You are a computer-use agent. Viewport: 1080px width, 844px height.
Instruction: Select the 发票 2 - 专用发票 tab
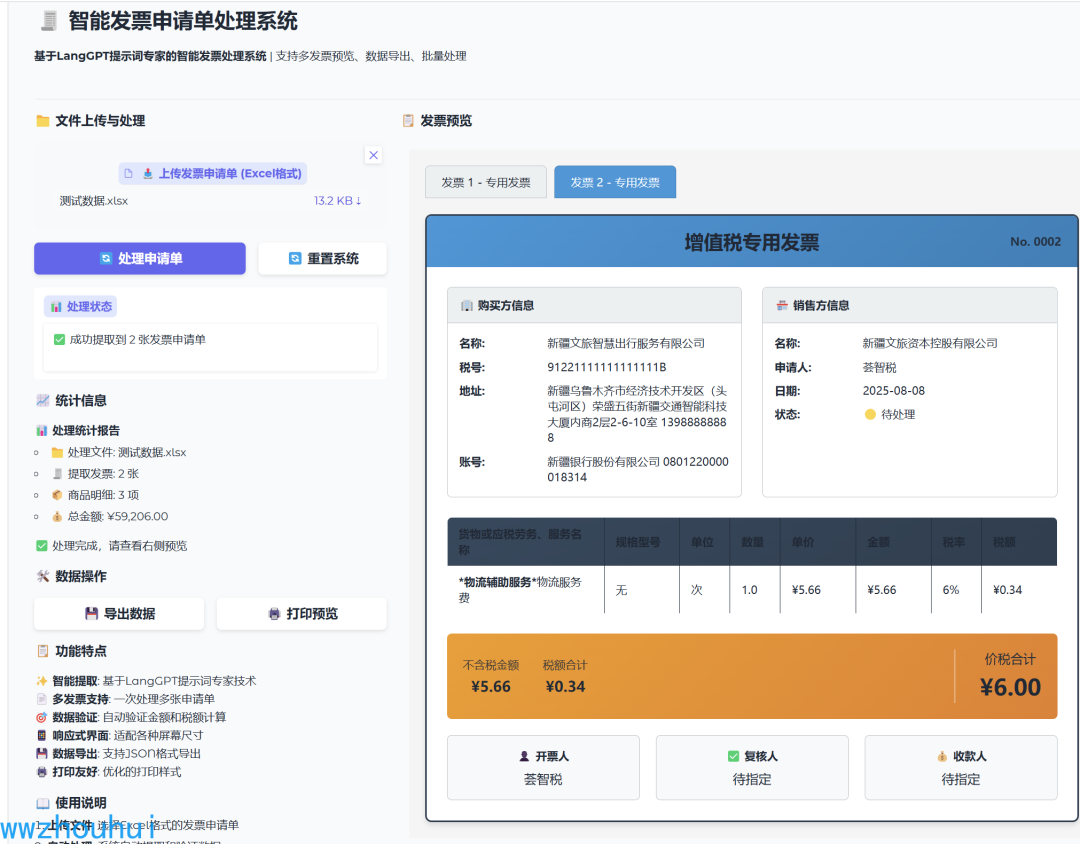(615, 182)
